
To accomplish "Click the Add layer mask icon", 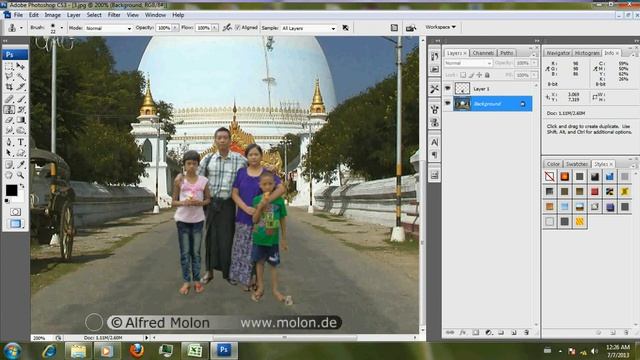I will (x=476, y=333).
